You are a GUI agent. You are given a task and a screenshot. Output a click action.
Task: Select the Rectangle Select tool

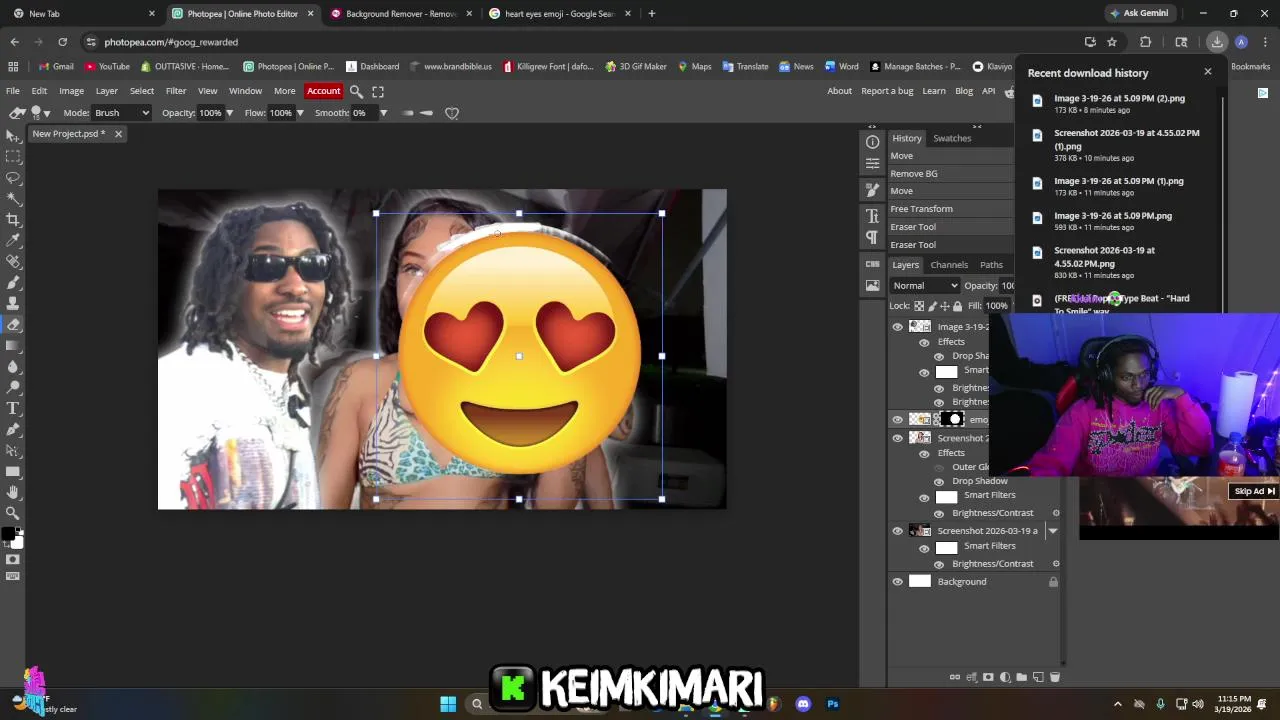coord(13,157)
